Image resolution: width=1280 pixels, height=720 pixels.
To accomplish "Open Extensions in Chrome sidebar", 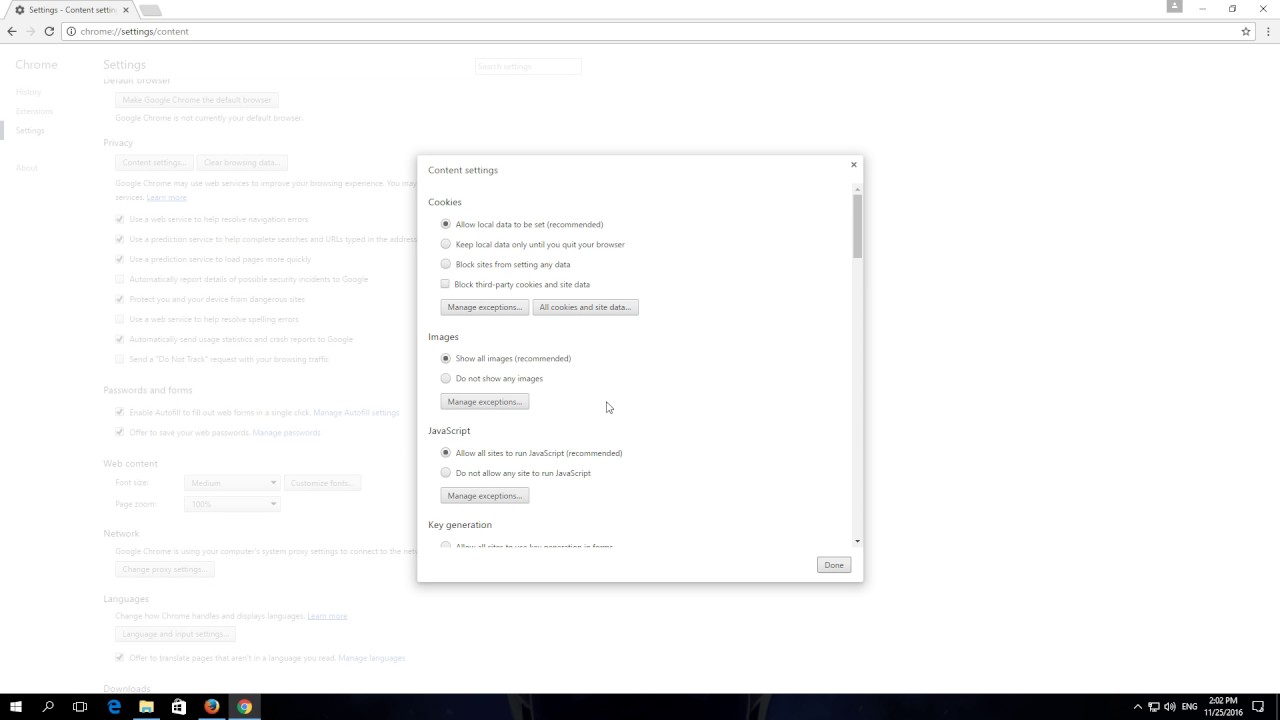I will tap(34, 111).
